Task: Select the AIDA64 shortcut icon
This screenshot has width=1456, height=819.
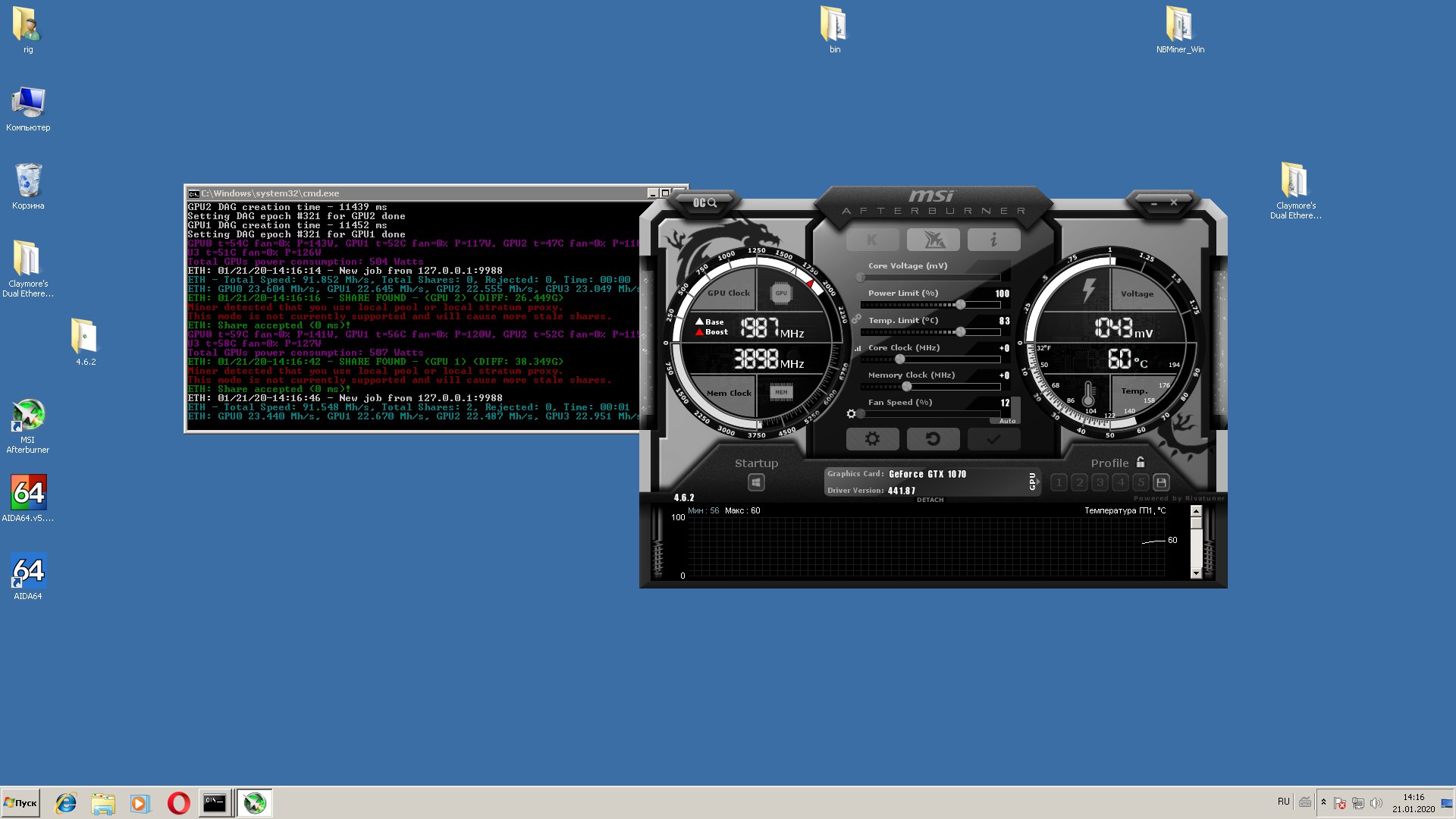Action: click(28, 576)
